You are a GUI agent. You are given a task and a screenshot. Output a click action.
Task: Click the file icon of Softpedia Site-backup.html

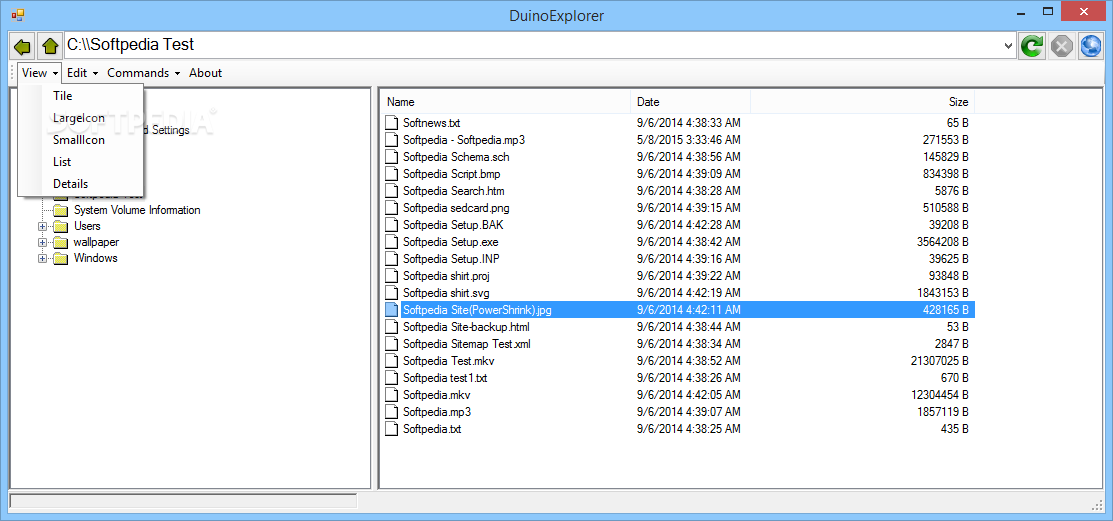(392, 327)
